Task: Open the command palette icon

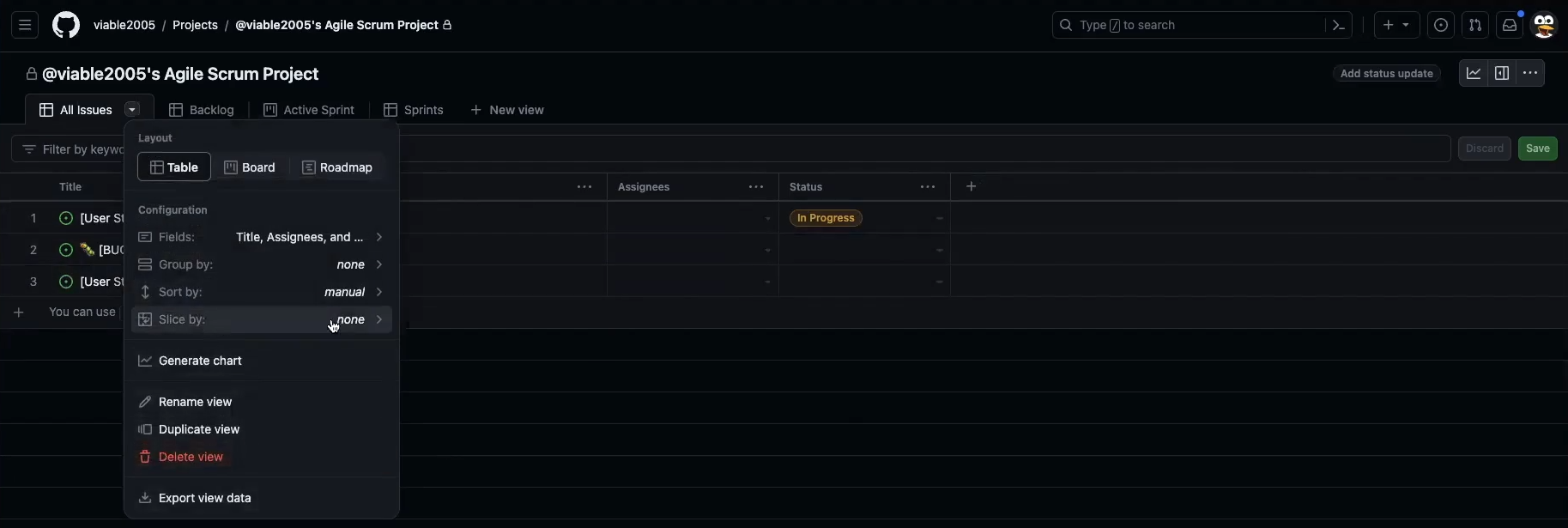Action: pyautogui.click(x=1338, y=25)
